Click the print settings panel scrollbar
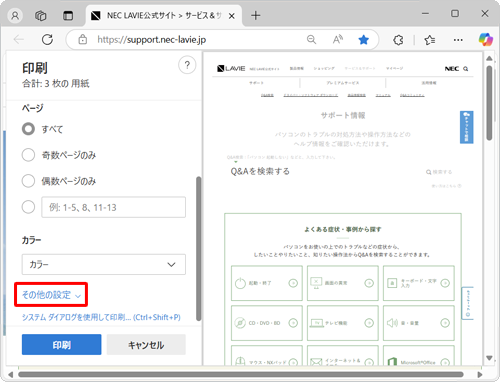The width and height of the screenshot is (500, 382). pos(199,248)
